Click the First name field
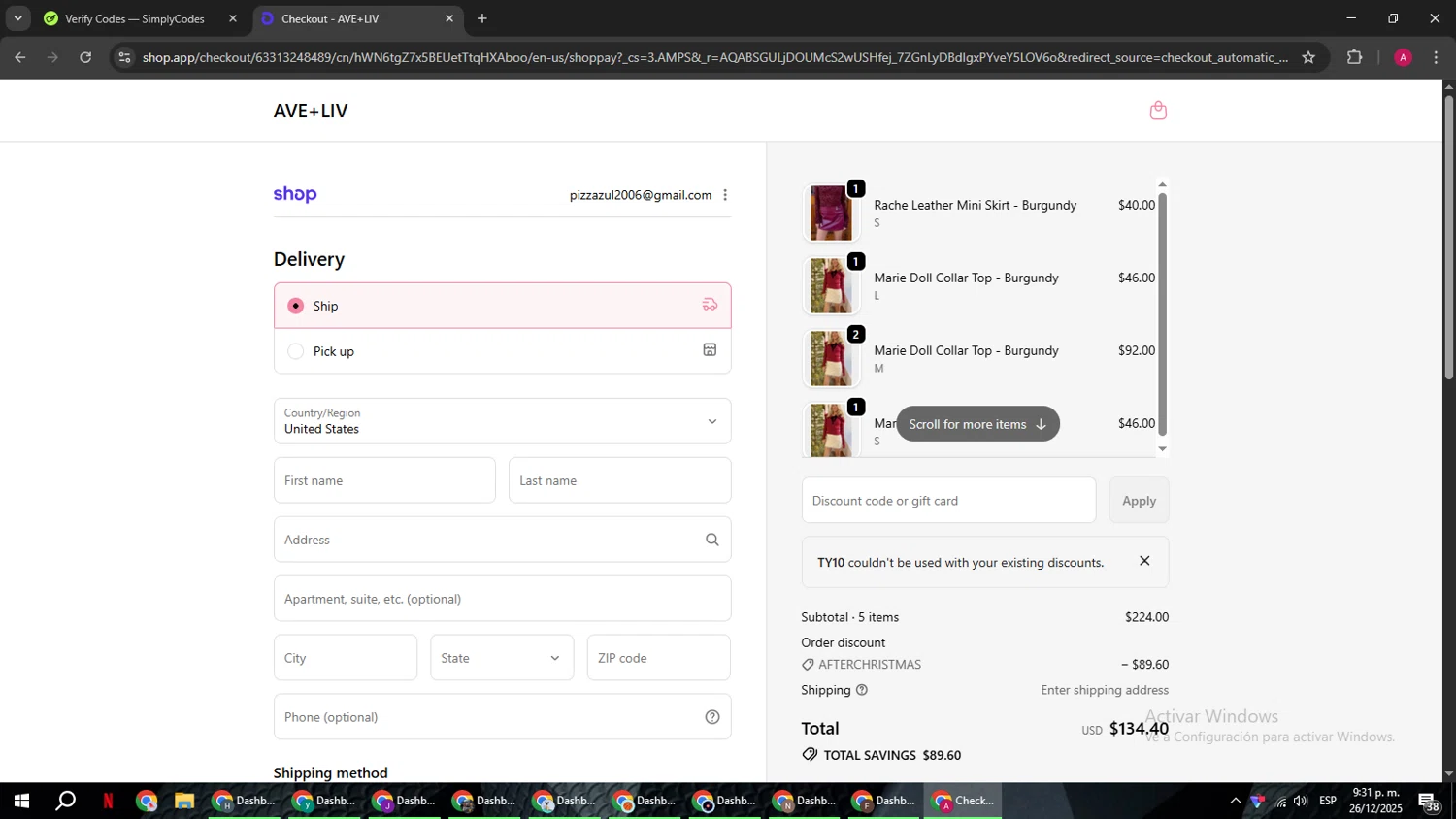 384,480
